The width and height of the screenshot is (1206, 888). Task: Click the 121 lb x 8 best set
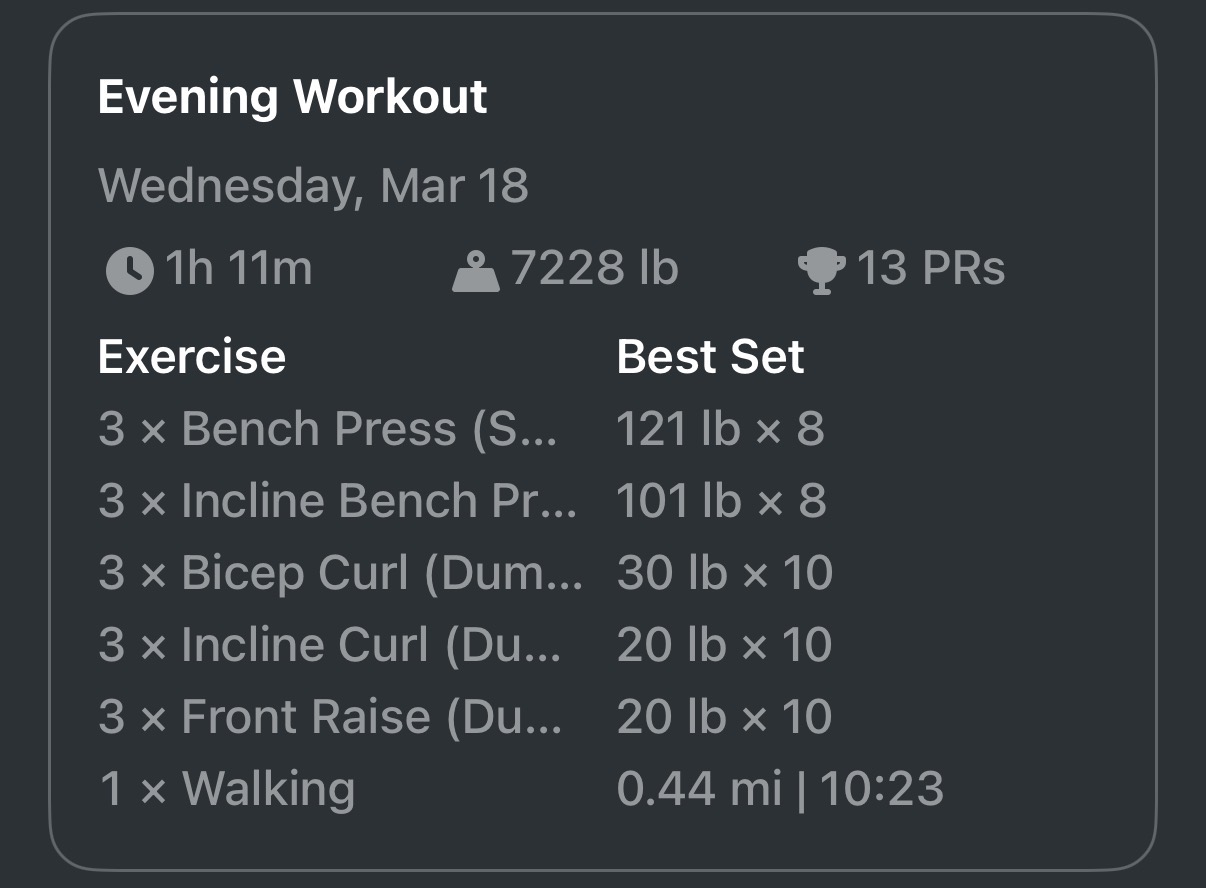pyautogui.click(x=722, y=428)
